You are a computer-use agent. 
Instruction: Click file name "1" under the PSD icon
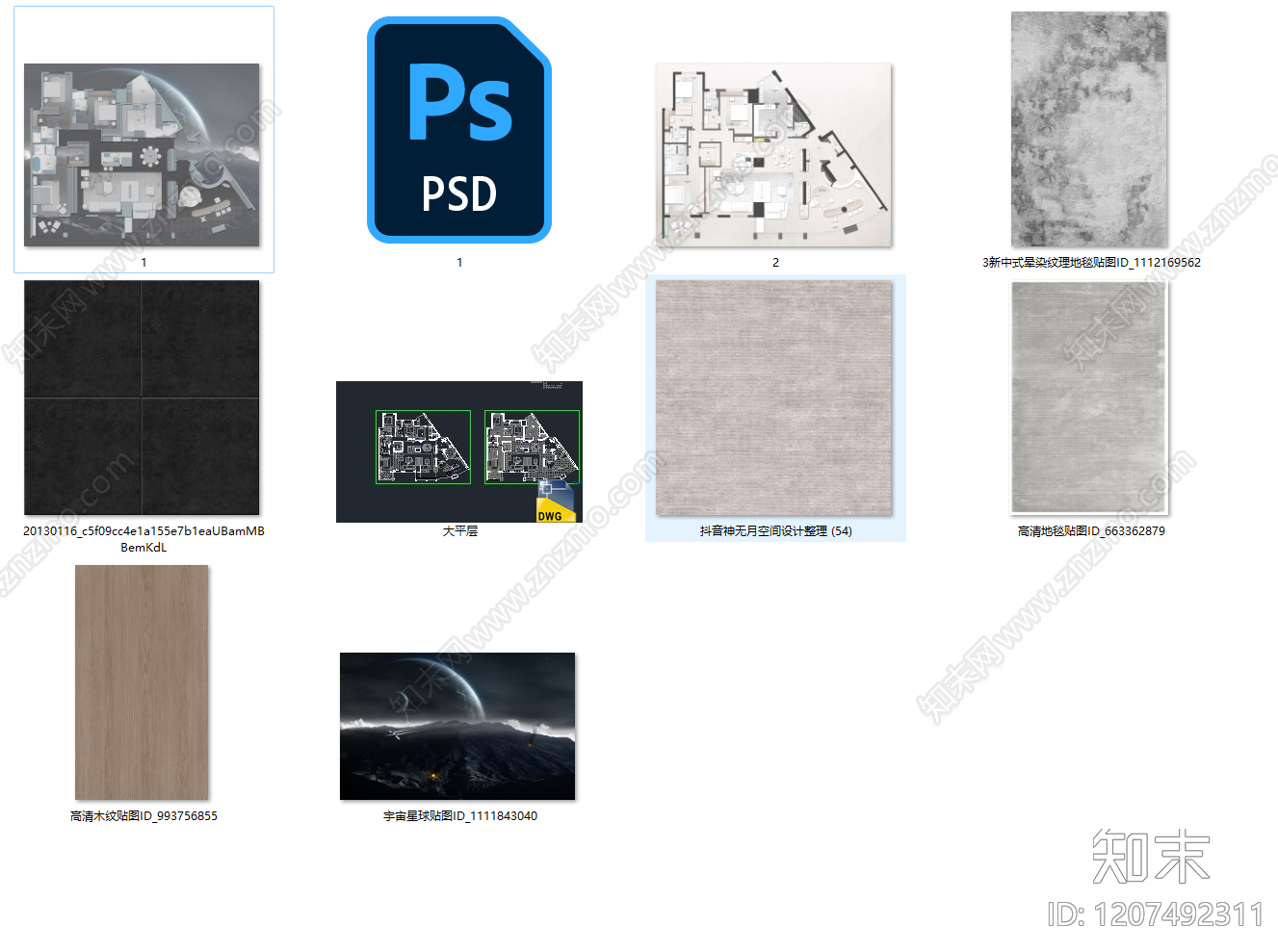(x=459, y=262)
